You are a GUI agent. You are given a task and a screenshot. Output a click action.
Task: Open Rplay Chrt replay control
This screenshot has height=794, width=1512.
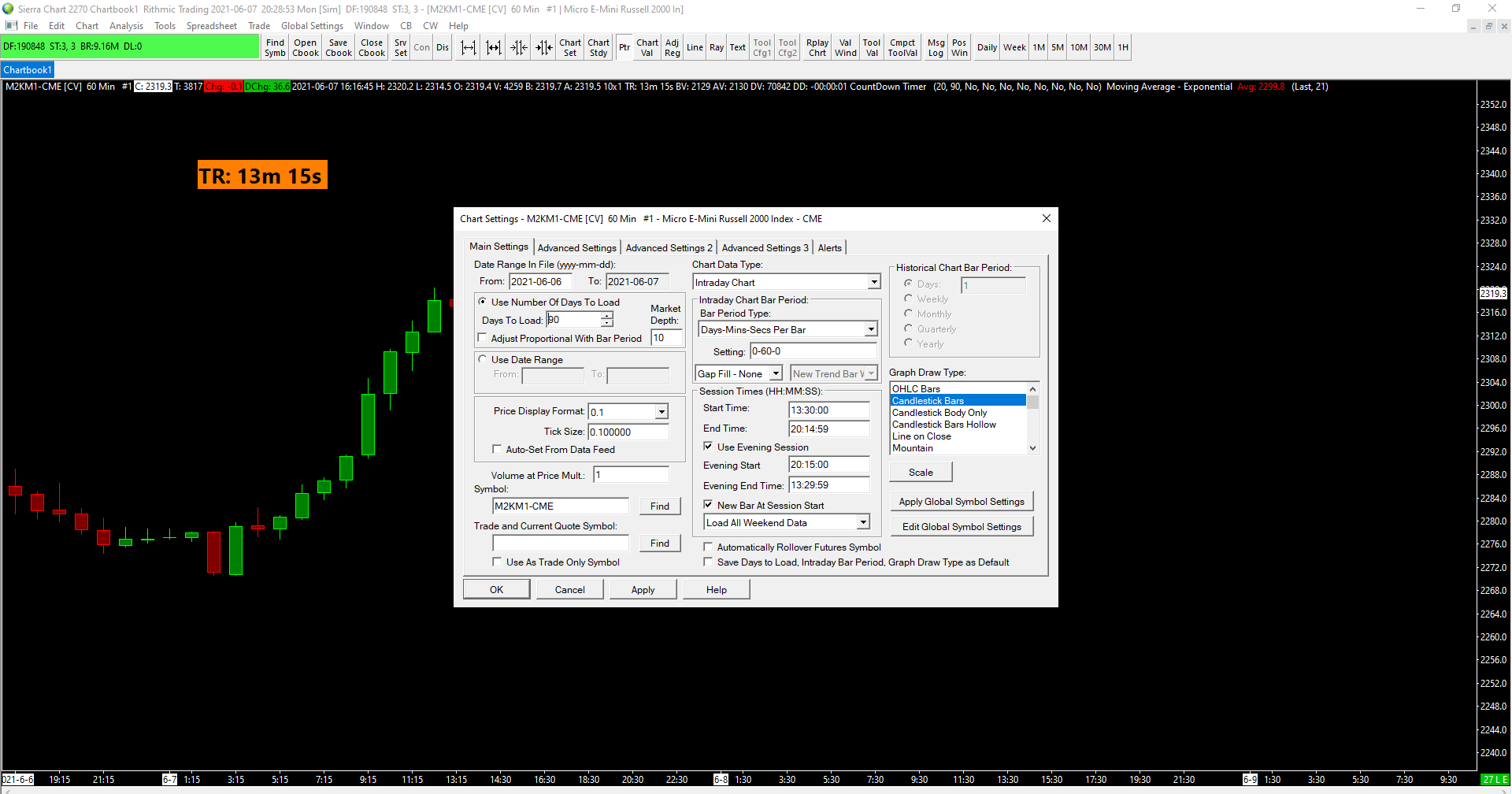pyautogui.click(x=817, y=47)
